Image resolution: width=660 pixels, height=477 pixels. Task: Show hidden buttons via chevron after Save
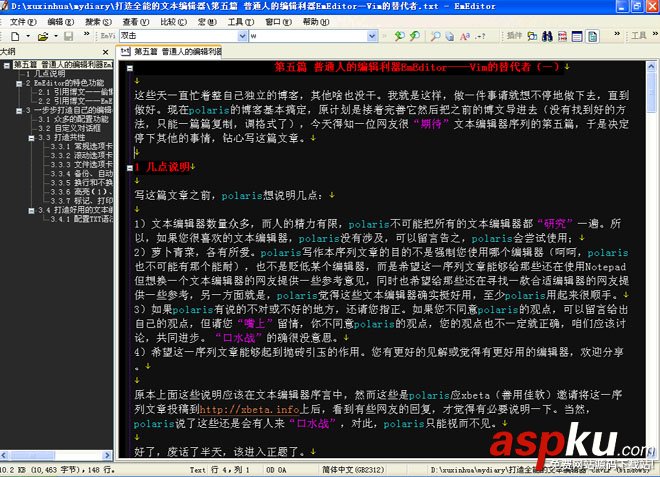click(86, 34)
